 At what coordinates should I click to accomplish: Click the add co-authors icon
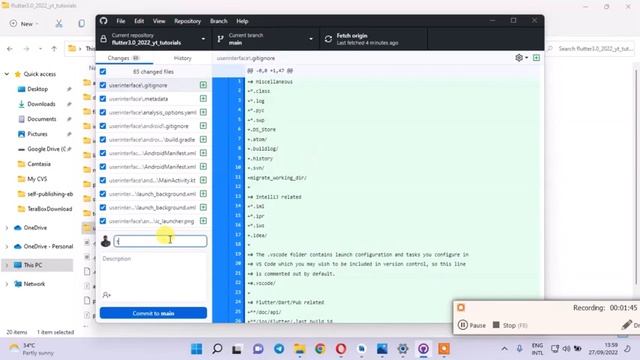point(107,295)
